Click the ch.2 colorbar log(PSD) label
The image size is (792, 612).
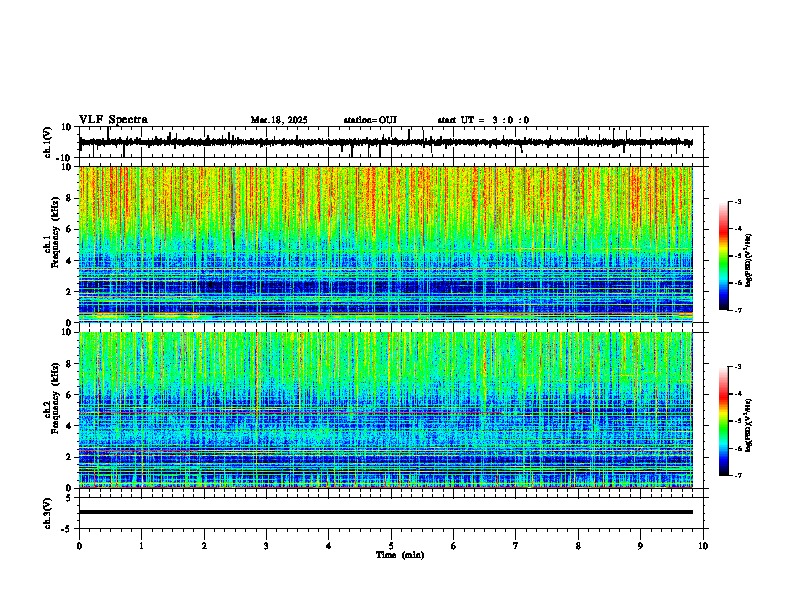(749, 425)
